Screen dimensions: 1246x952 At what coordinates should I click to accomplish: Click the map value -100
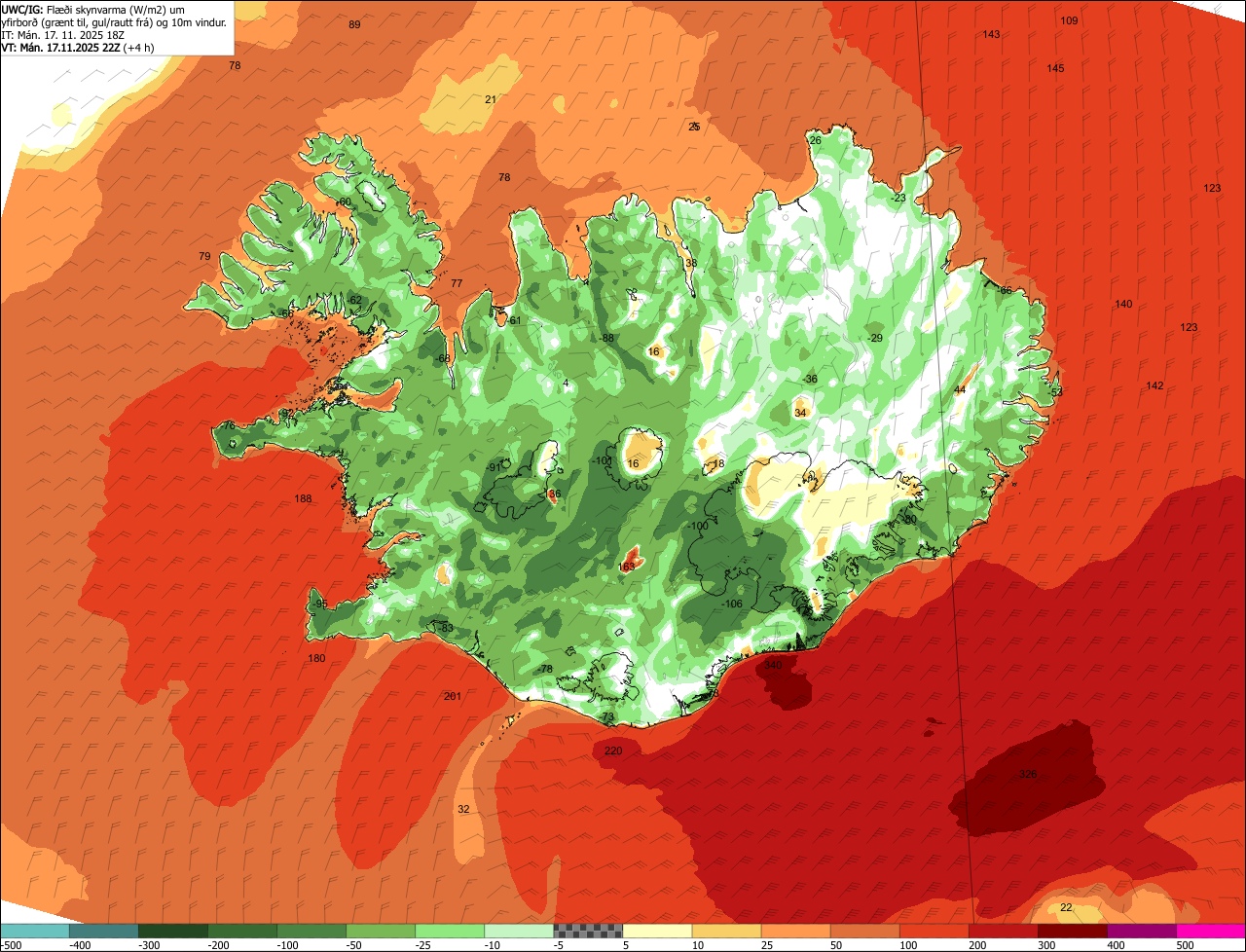pyautogui.click(x=697, y=526)
